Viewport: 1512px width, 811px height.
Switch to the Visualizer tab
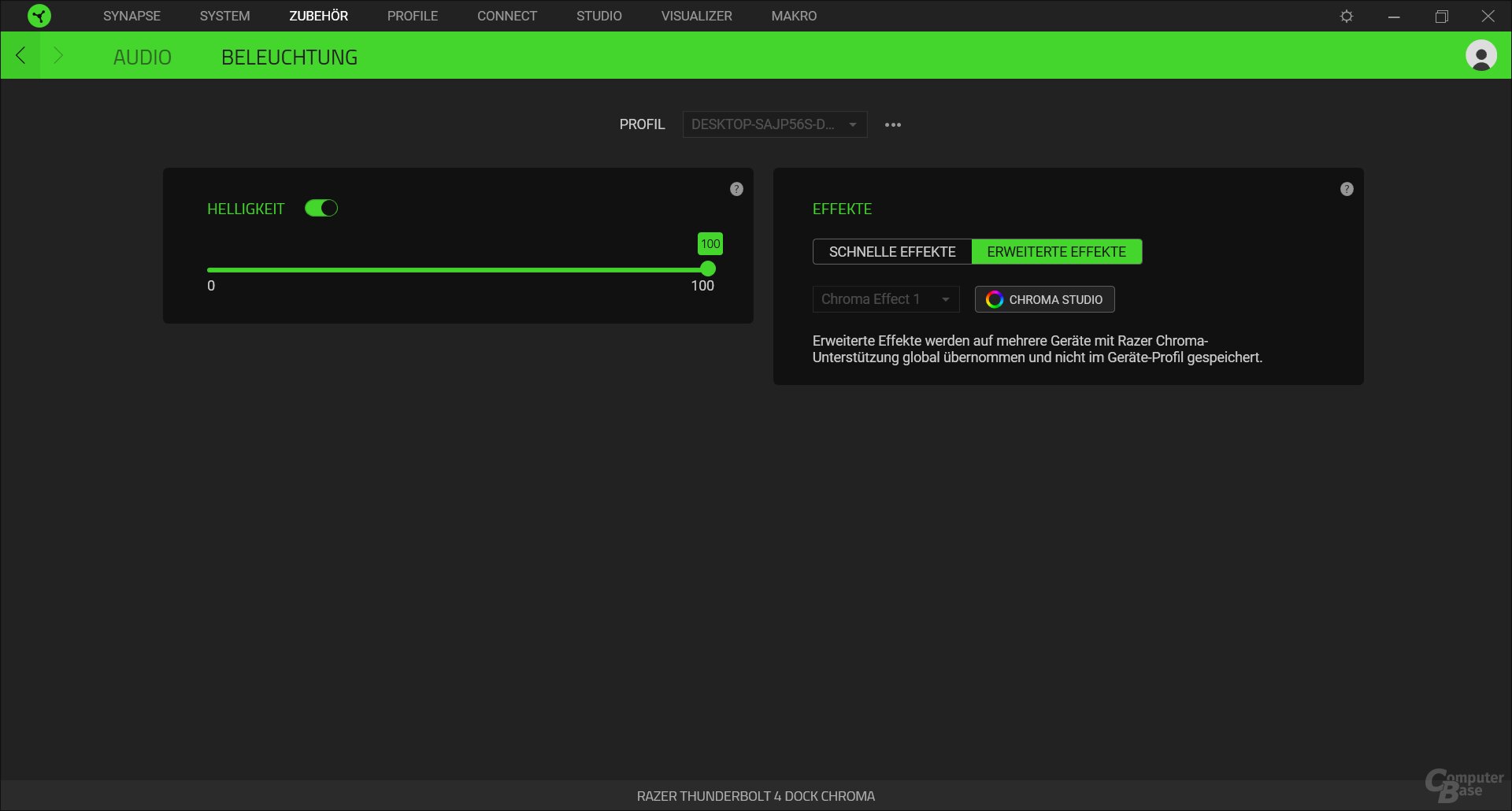coord(697,16)
